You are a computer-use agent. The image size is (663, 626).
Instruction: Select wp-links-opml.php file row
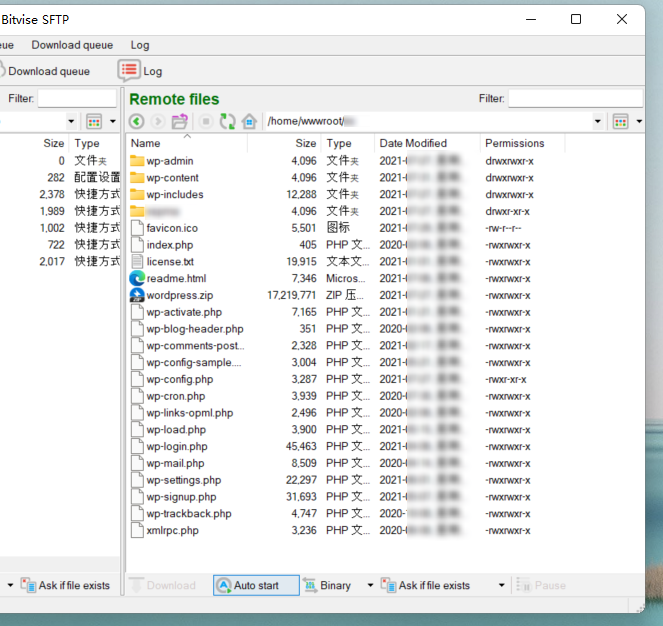pos(345,413)
